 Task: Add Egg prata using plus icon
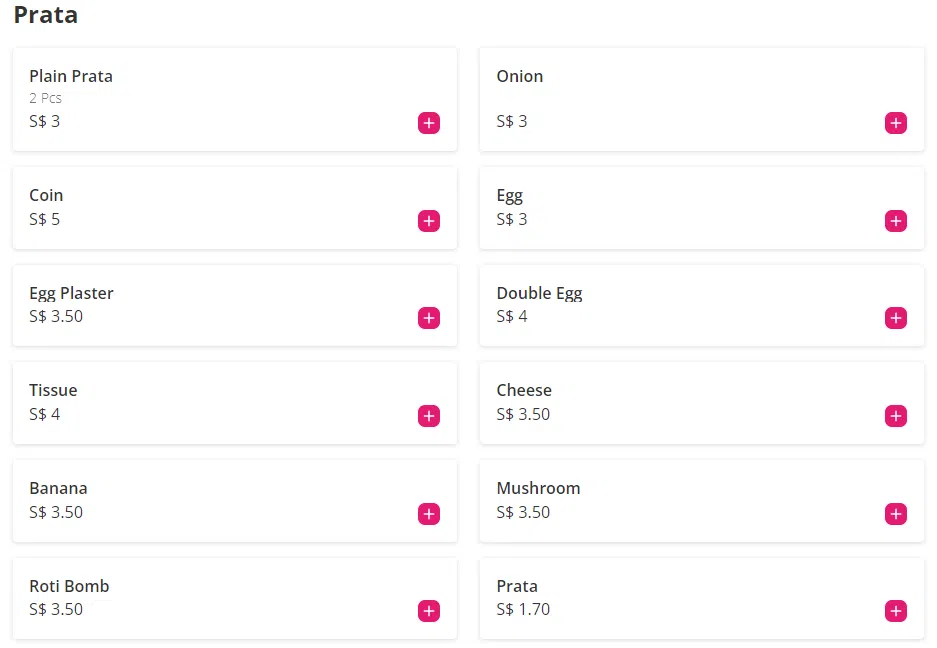pyautogui.click(x=895, y=221)
